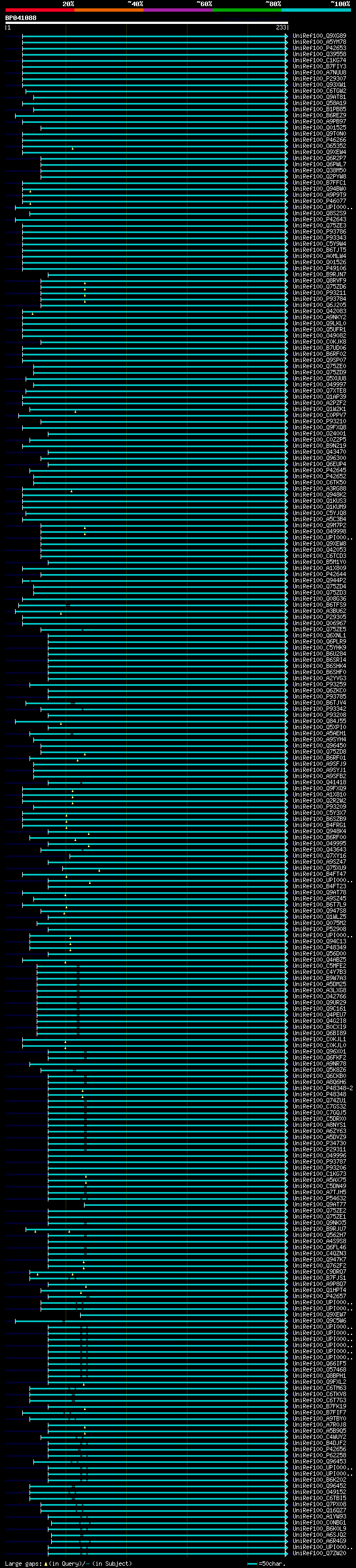Select hit label UniRef100_B1PB85

(319, 110)
